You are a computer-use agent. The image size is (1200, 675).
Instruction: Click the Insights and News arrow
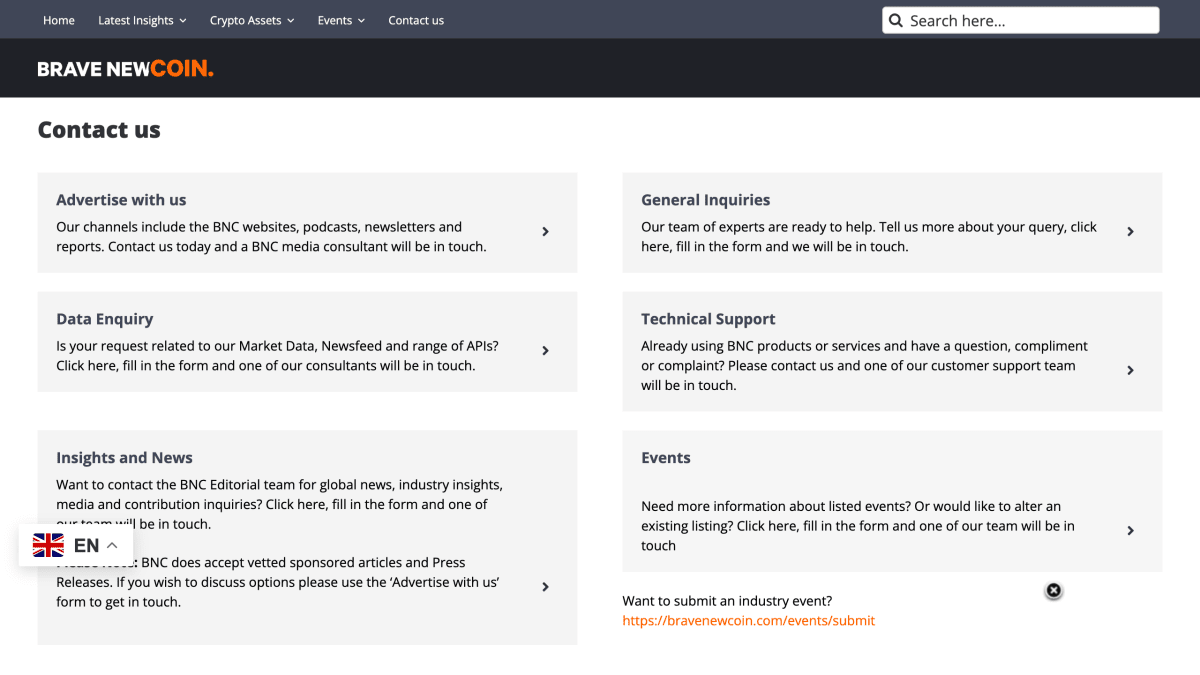coord(545,587)
